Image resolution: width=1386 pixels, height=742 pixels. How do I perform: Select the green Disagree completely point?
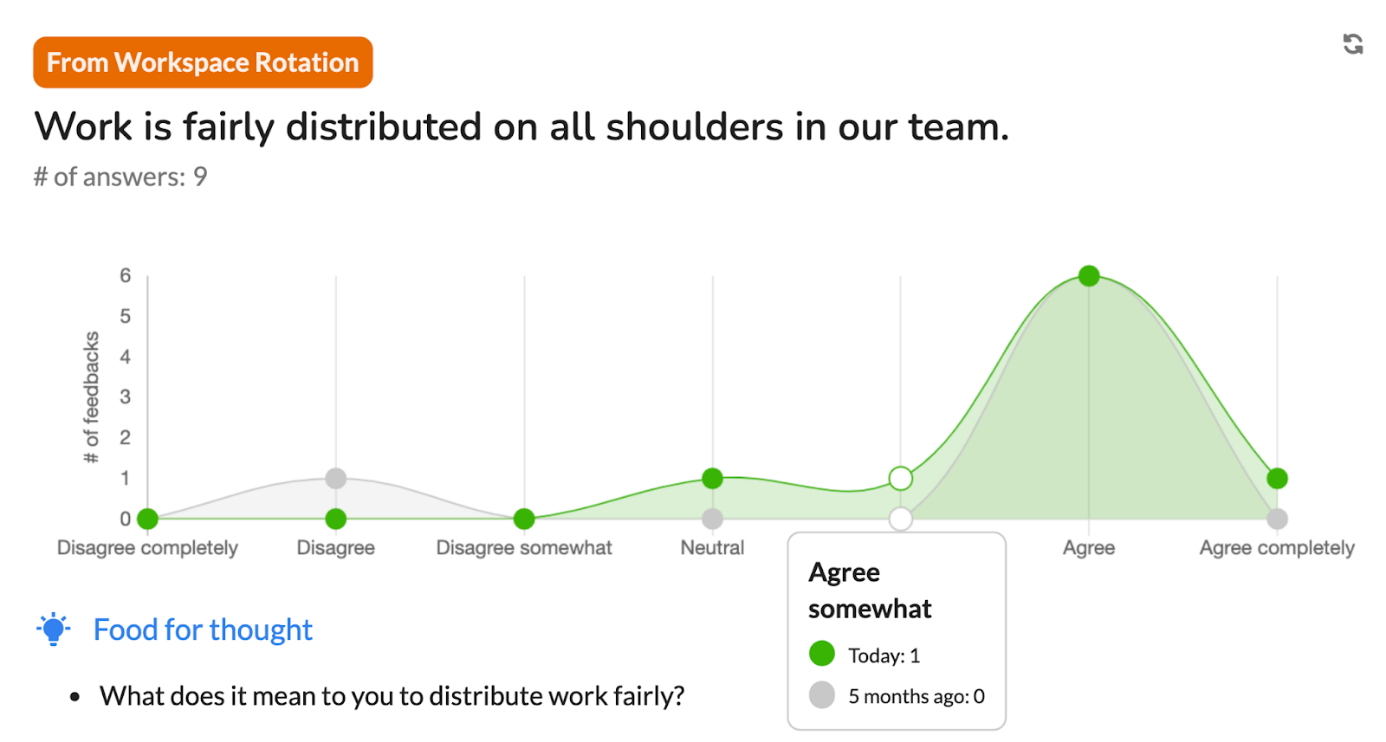pos(148,519)
